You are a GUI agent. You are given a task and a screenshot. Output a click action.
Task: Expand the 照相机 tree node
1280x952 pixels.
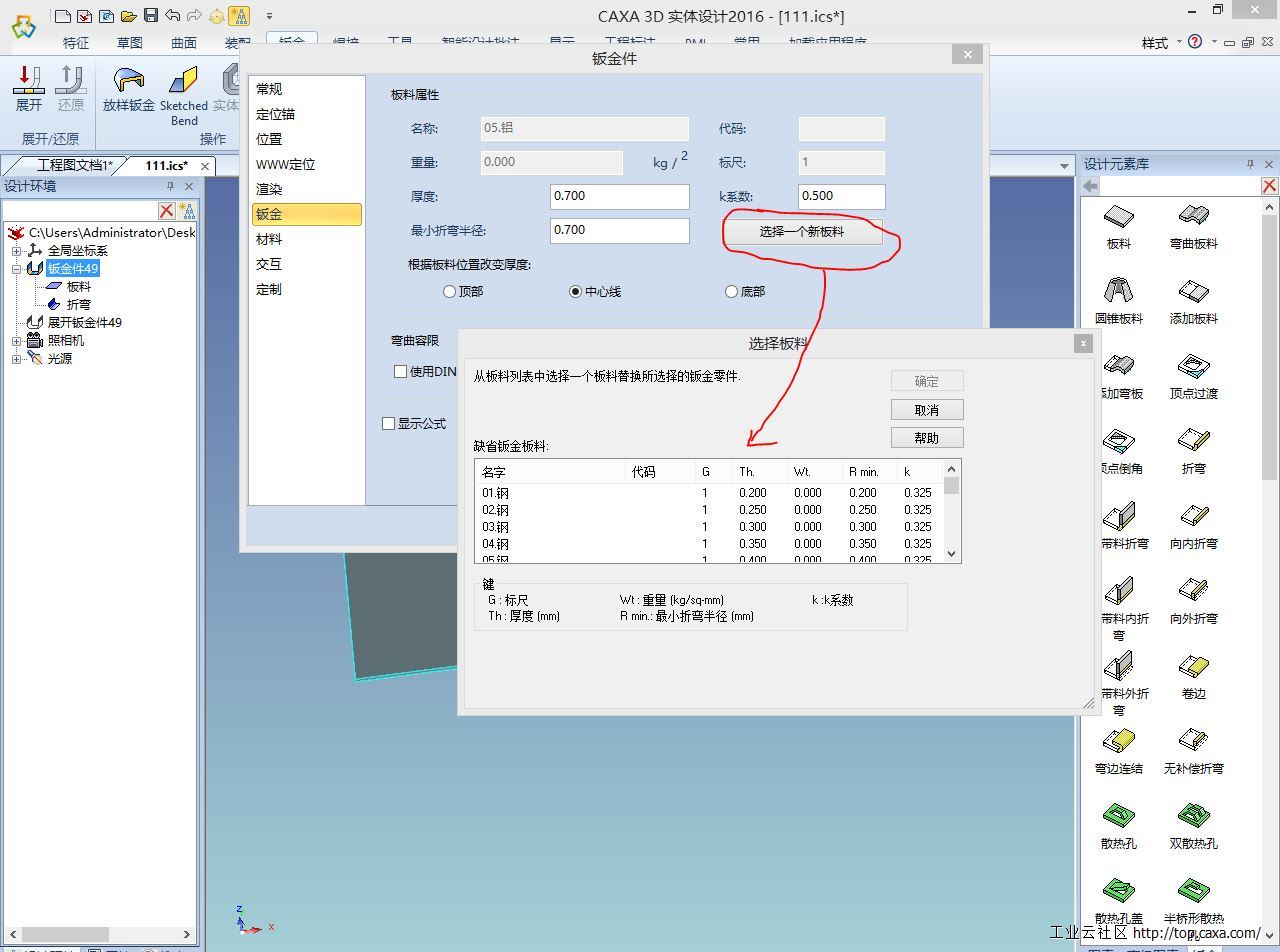17,341
